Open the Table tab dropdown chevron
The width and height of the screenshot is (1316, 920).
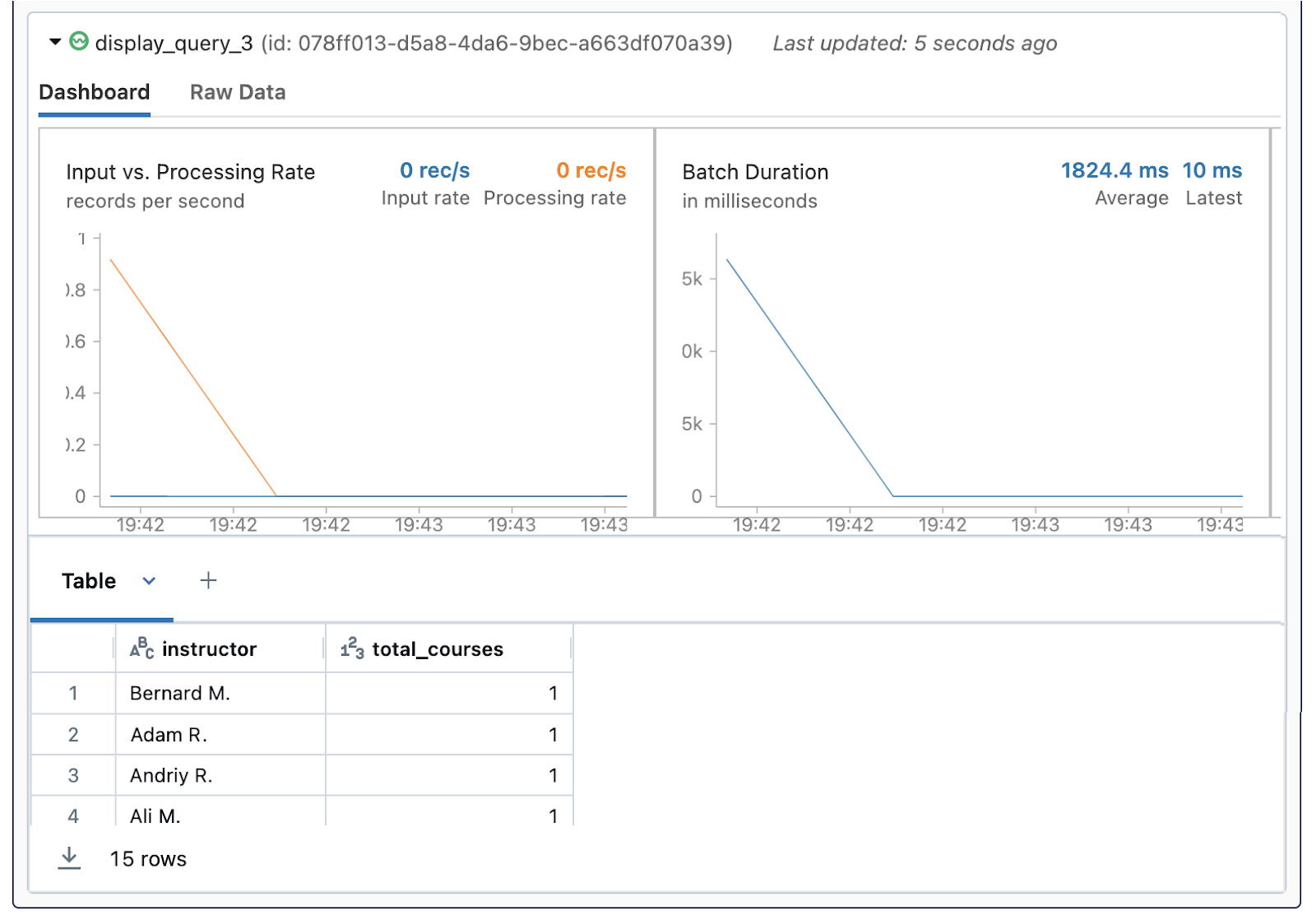tap(149, 581)
